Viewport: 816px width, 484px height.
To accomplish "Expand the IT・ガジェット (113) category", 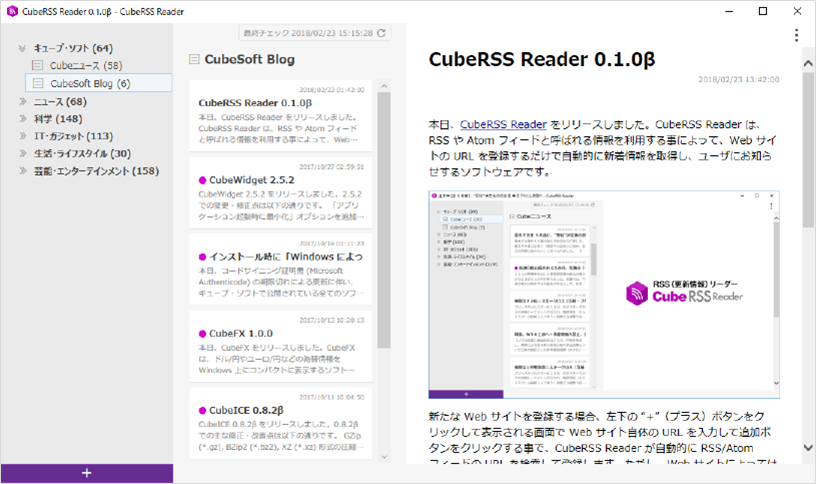I will point(22,136).
